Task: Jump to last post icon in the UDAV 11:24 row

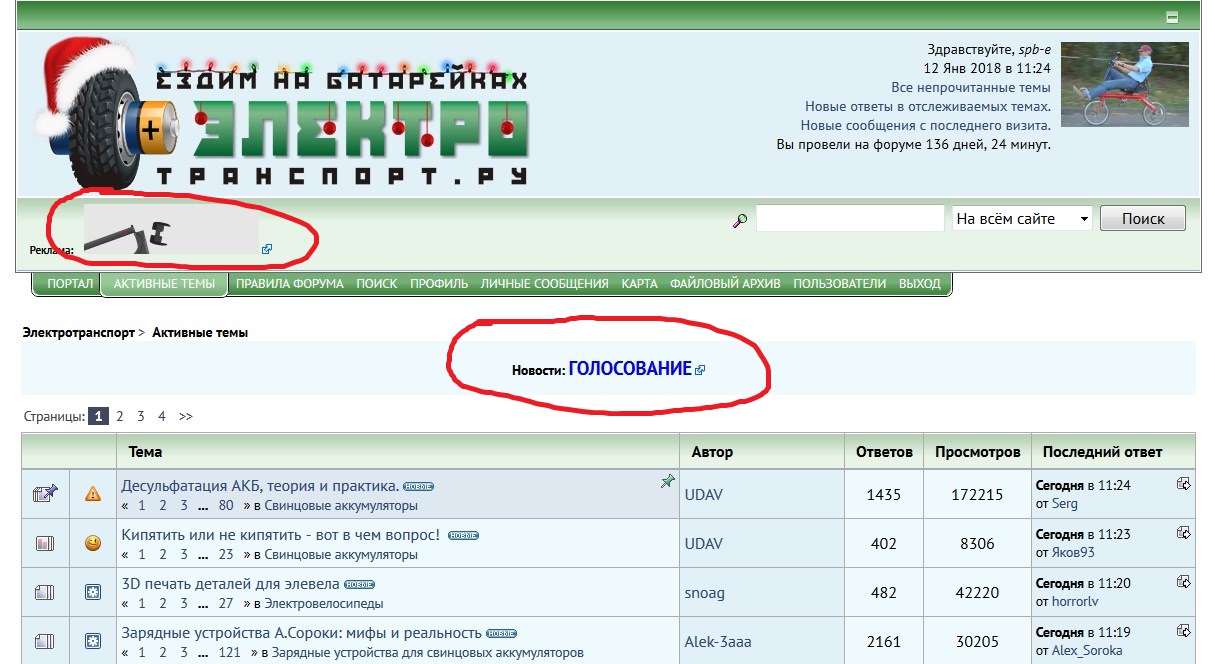Action: coord(1184,484)
